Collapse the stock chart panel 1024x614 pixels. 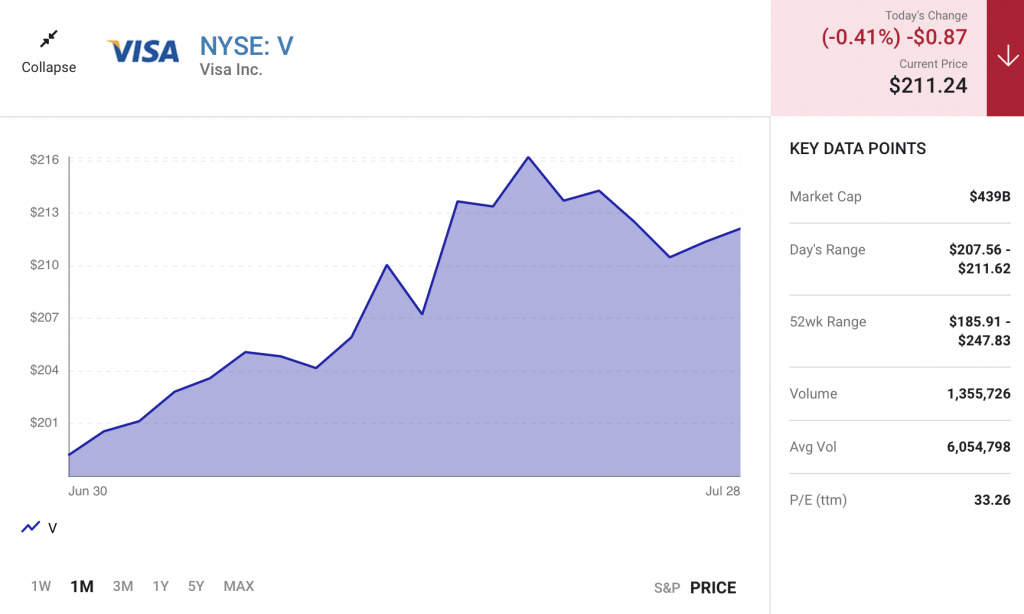[48, 52]
